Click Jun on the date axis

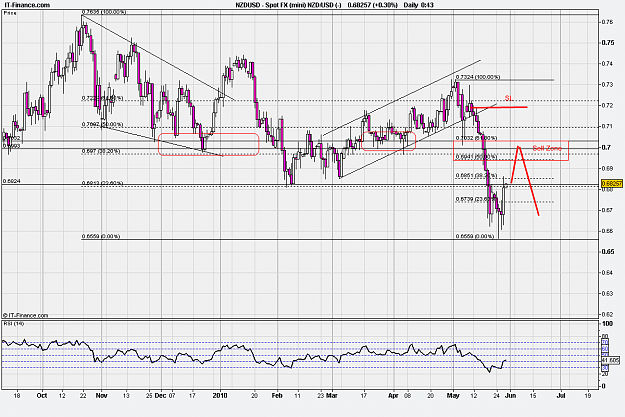click(511, 395)
